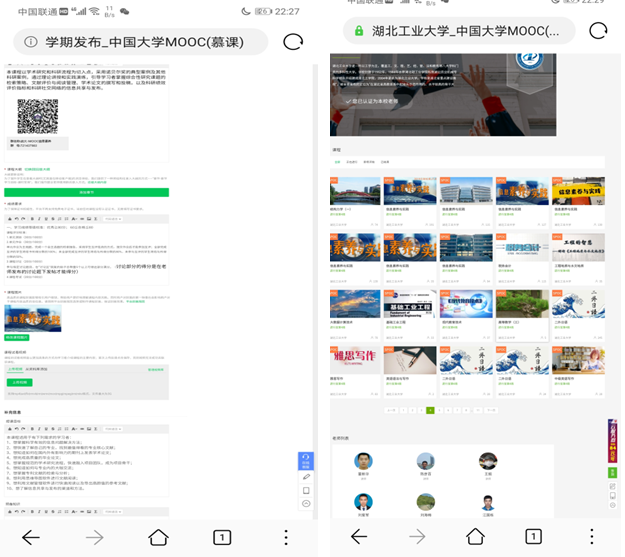
Task: Open format dropdown in the 成绩要求 editor
Action: (113, 219)
